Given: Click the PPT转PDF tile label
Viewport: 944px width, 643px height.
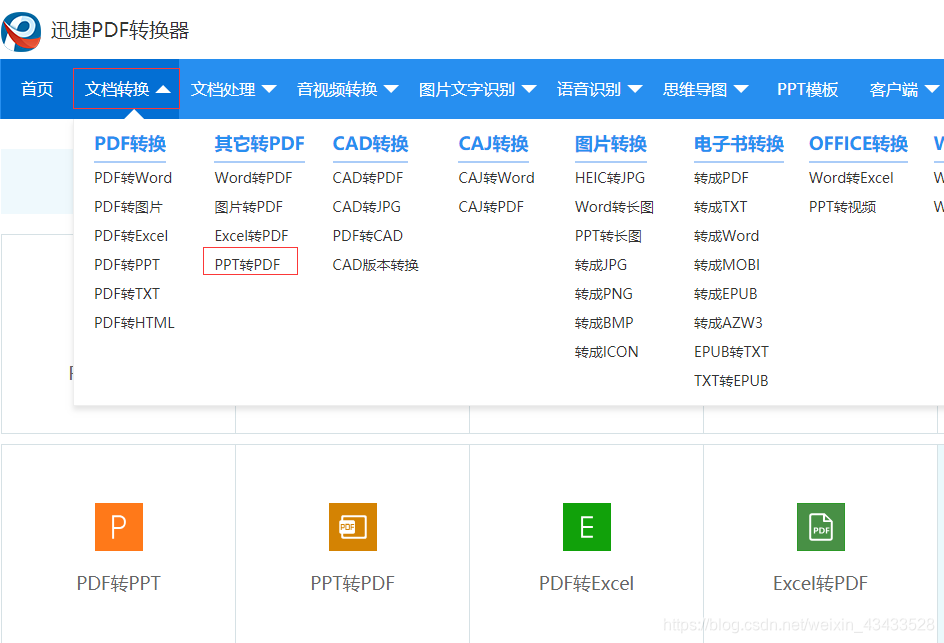Looking at the screenshot, I should point(353,583).
